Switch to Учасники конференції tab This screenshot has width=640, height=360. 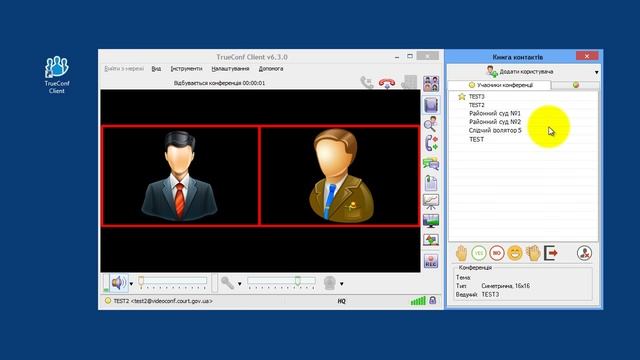(x=500, y=85)
